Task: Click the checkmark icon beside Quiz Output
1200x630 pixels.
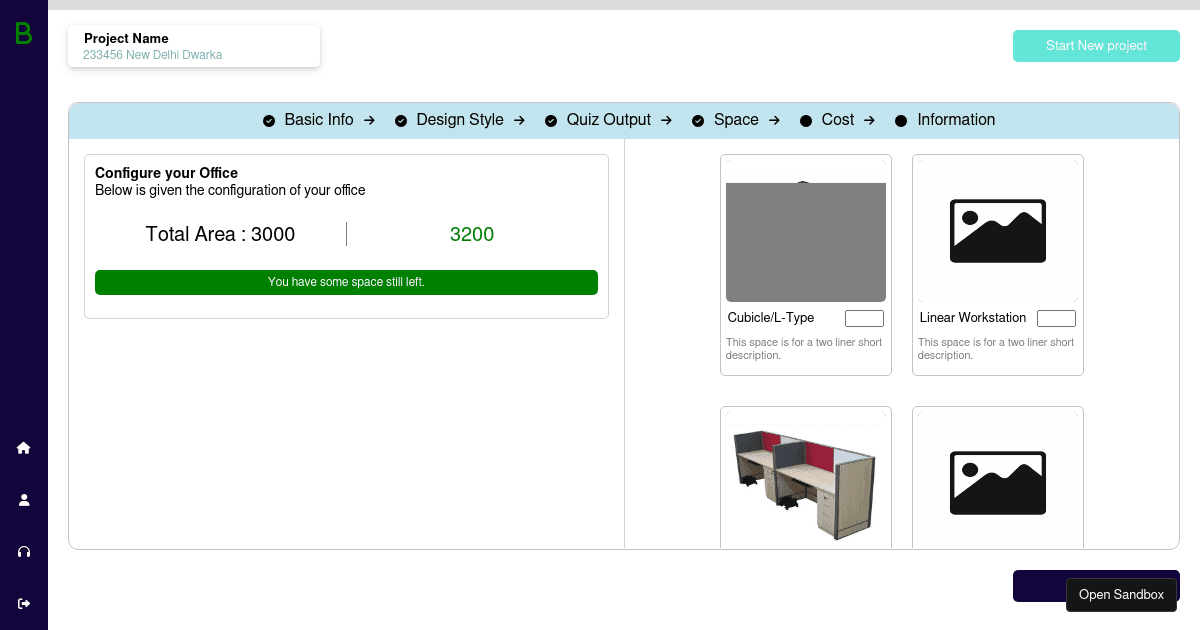Action: tap(551, 120)
